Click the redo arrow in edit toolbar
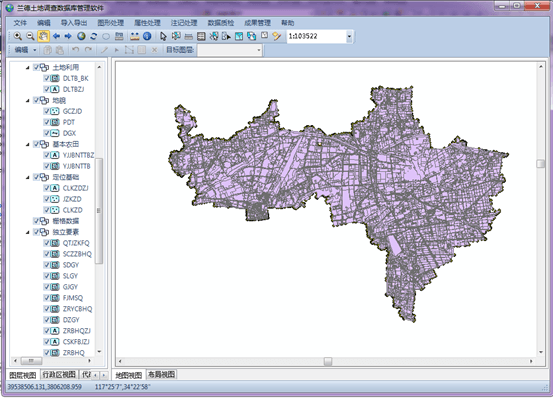The image size is (553, 398). click(x=88, y=50)
